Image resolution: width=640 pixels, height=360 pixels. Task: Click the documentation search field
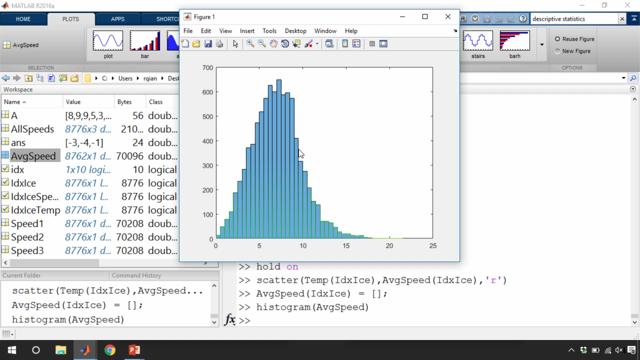[x=574, y=19]
